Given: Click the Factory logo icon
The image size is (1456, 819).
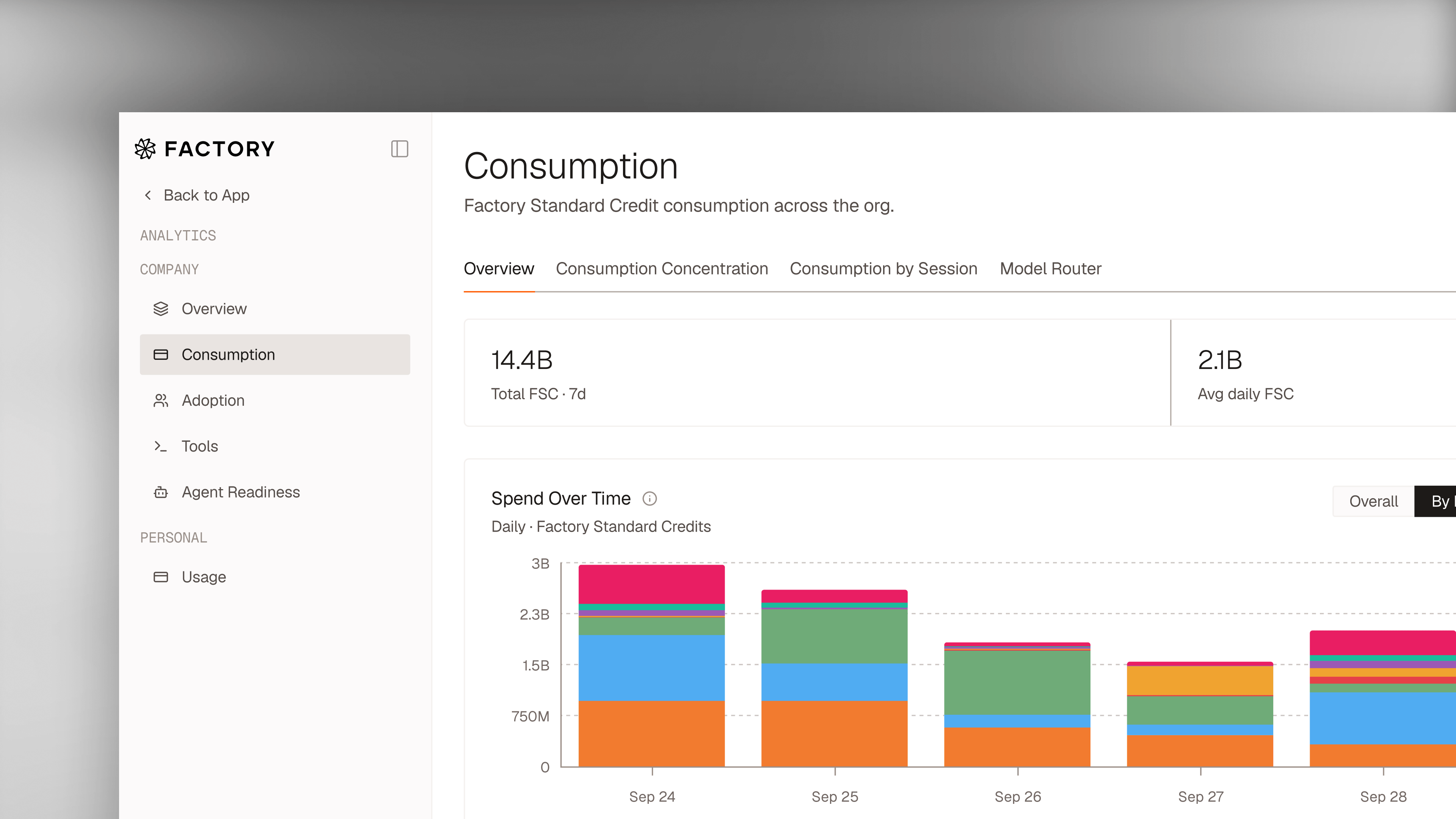Looking at the screenshot, I should pos(145,149).
